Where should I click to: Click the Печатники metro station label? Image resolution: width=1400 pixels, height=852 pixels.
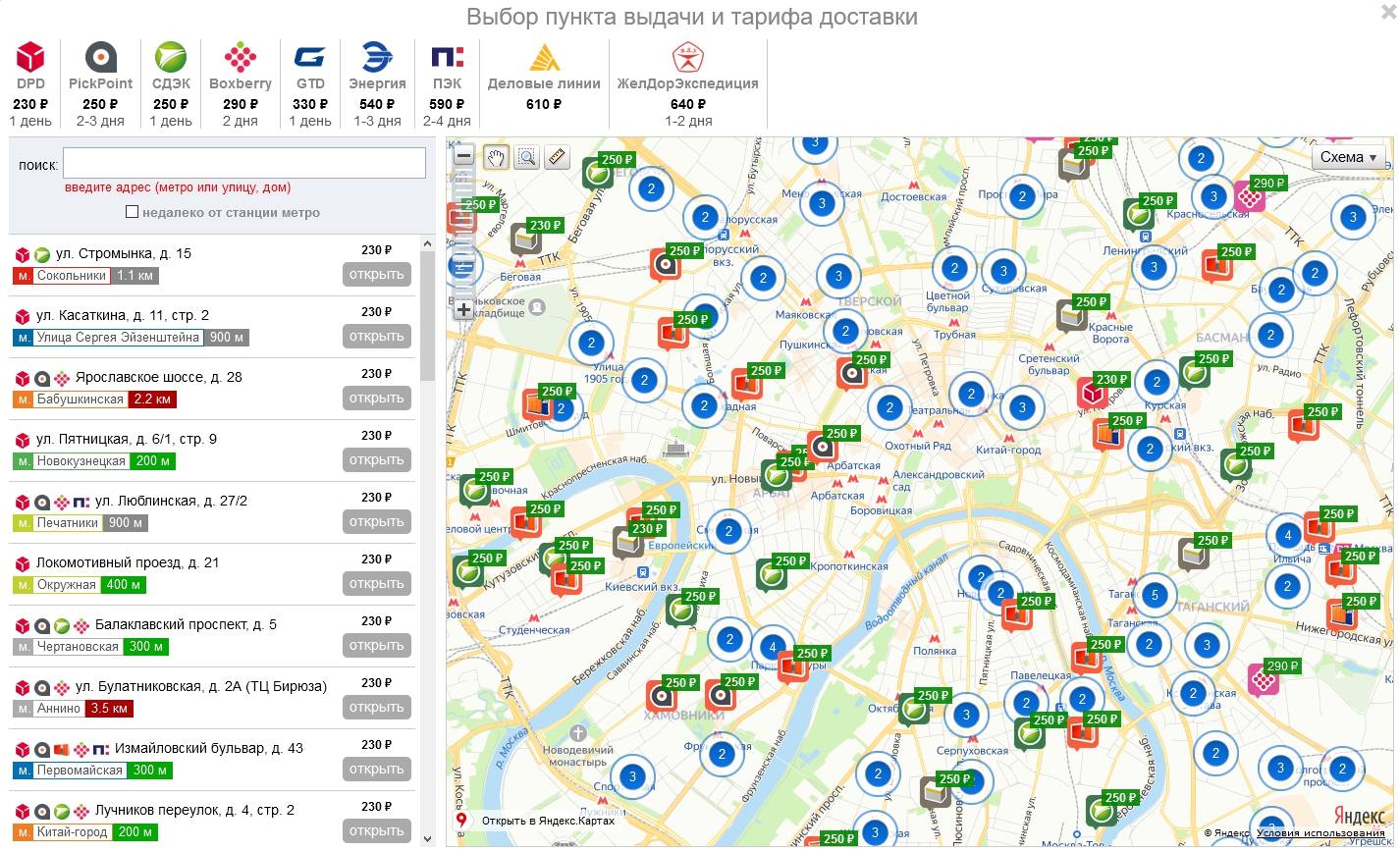point(68,523)
